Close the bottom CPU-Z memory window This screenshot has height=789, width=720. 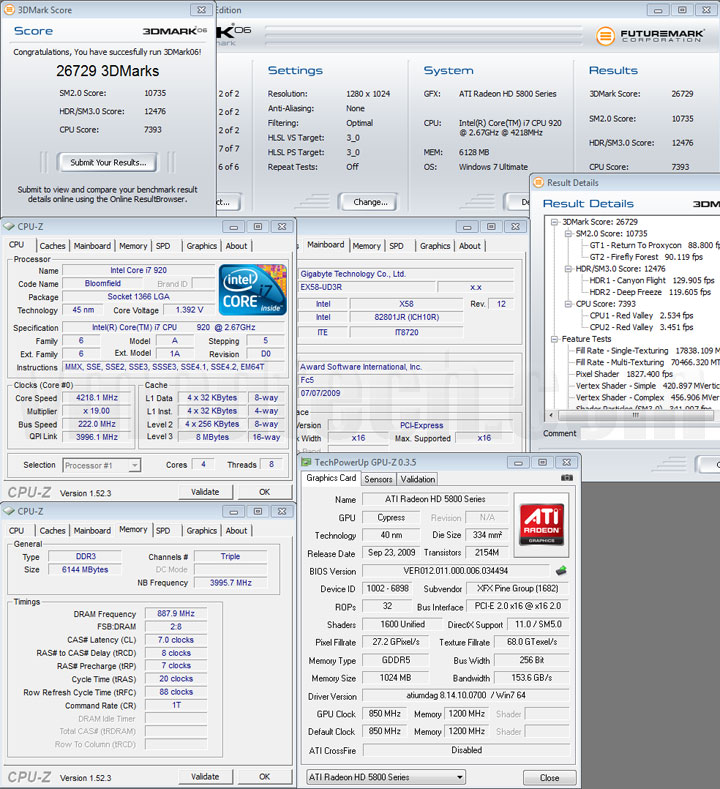[282, 511]
